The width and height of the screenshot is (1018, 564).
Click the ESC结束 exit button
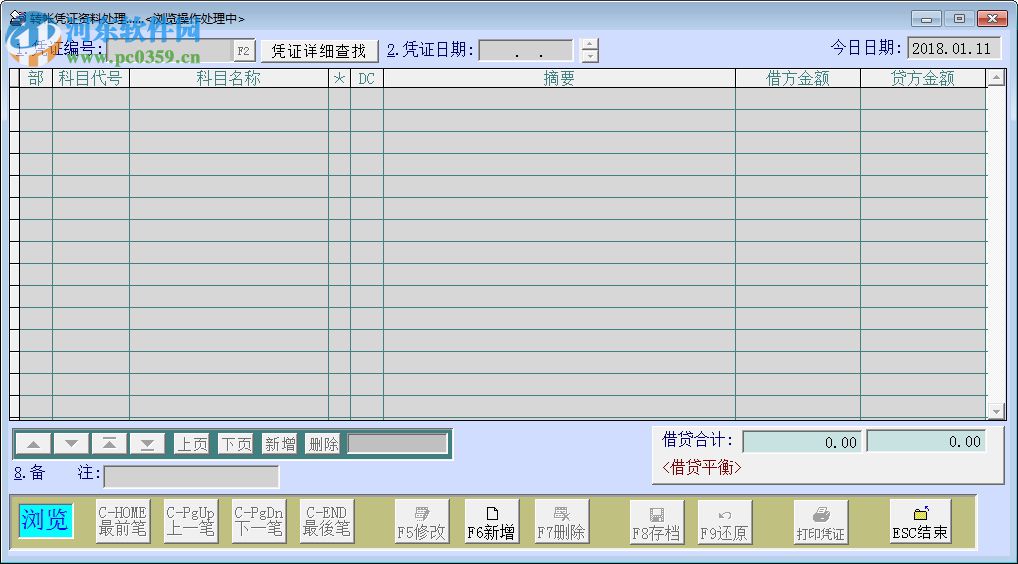pyautogui.click(x=920, y=521)
